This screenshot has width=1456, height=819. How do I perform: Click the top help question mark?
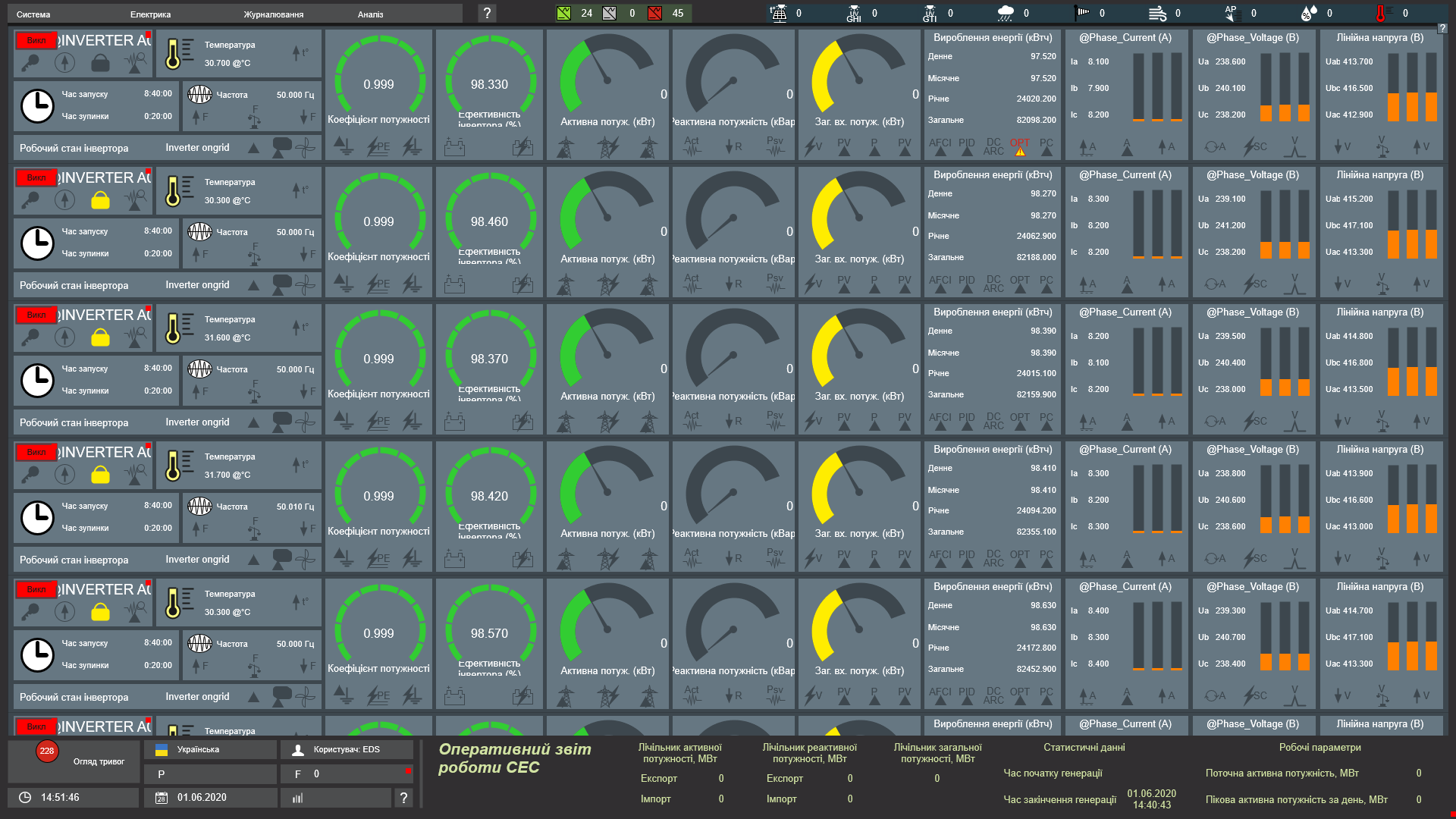tap(487, 13)
